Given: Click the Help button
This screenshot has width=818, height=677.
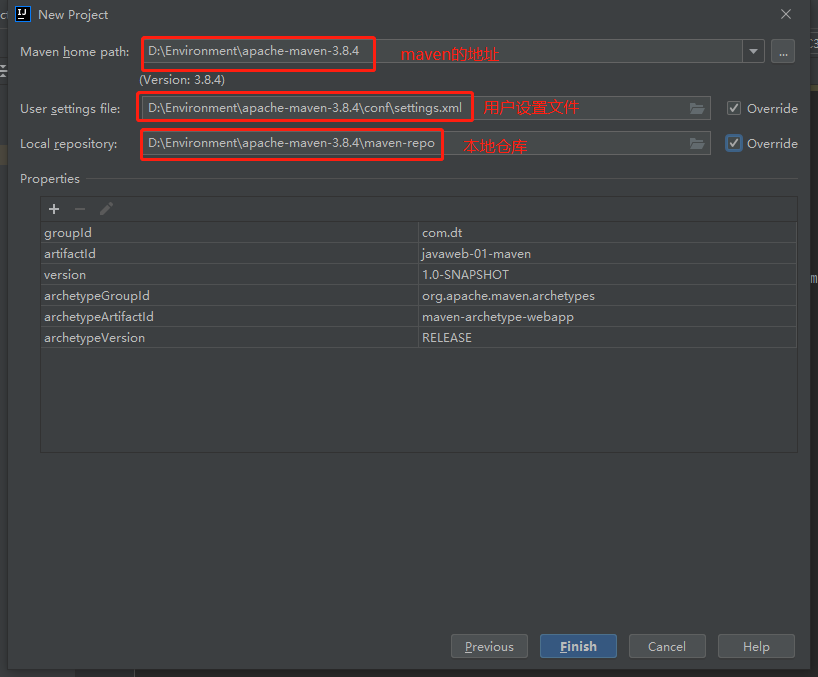Looking at the screenshot, I should [x=756, y=646].
